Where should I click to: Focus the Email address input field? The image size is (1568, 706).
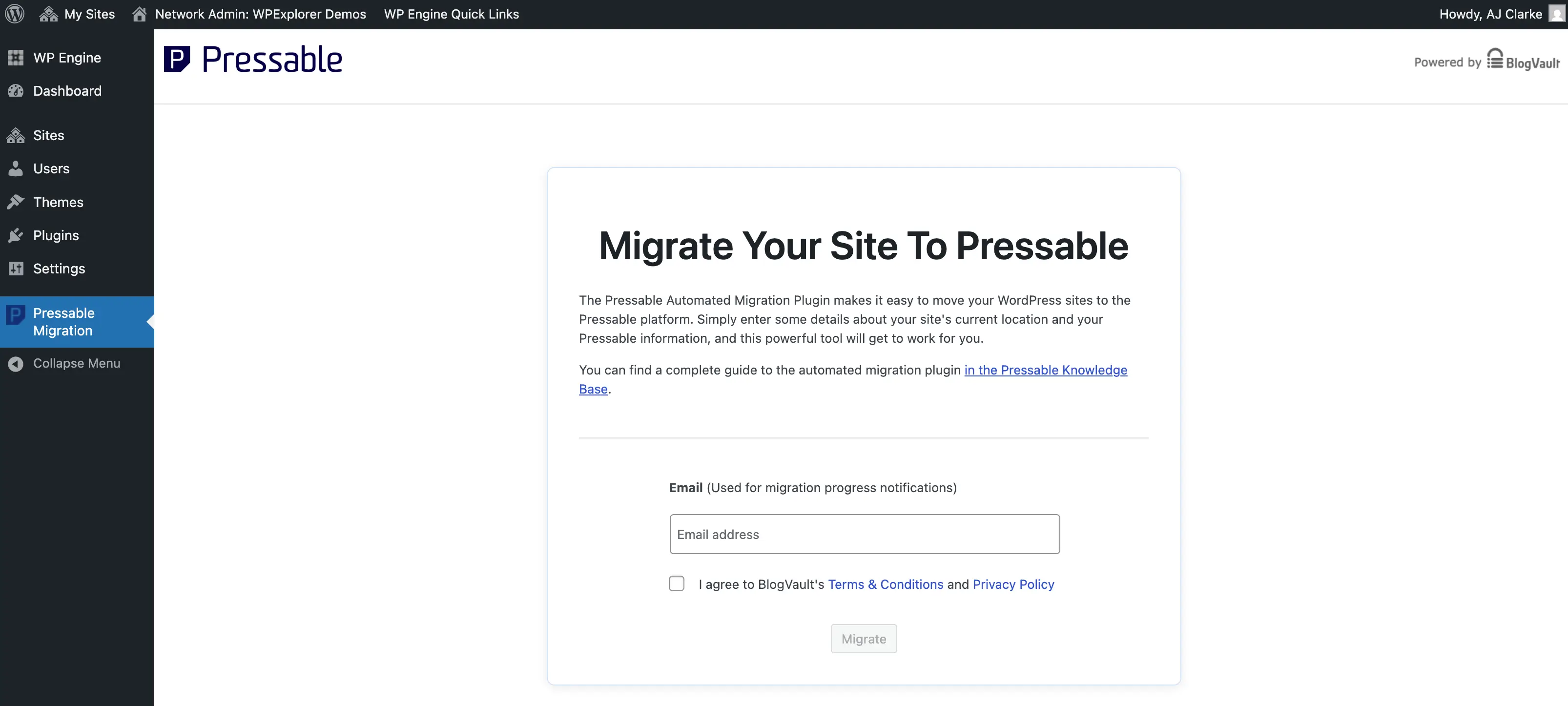[865, 534]
